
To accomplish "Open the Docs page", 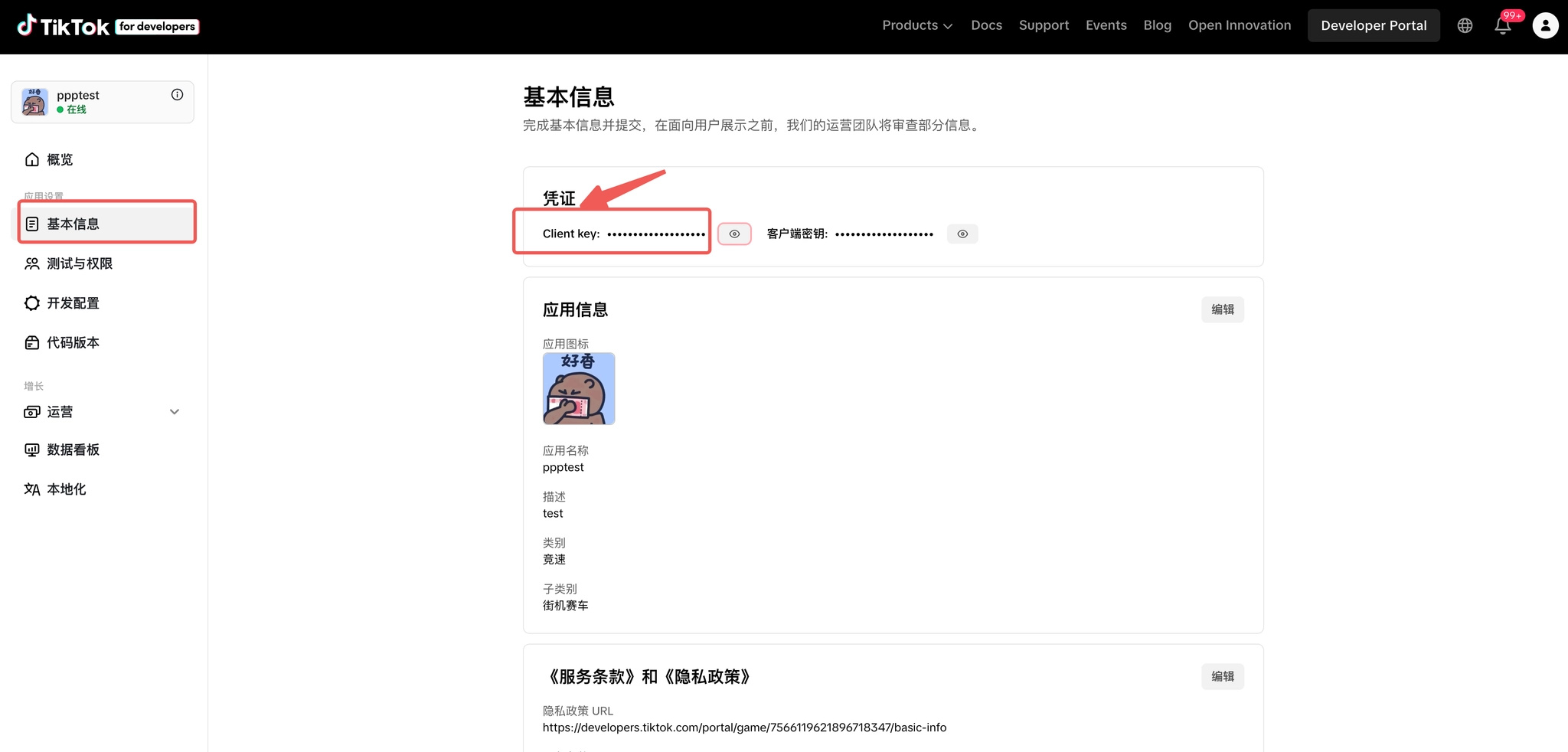I will click(986, 25).
